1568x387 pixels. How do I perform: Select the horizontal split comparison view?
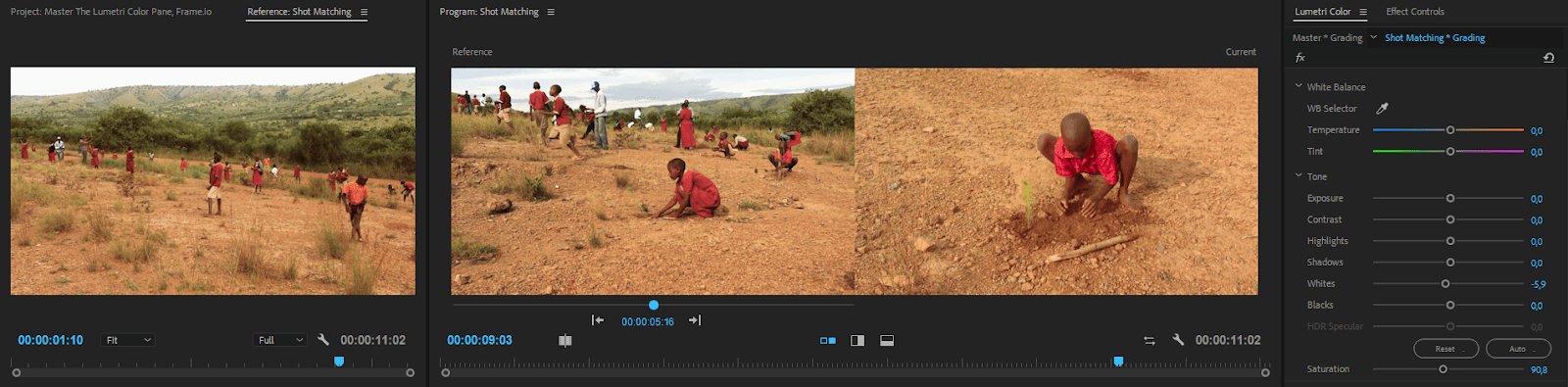pos(887,340)
